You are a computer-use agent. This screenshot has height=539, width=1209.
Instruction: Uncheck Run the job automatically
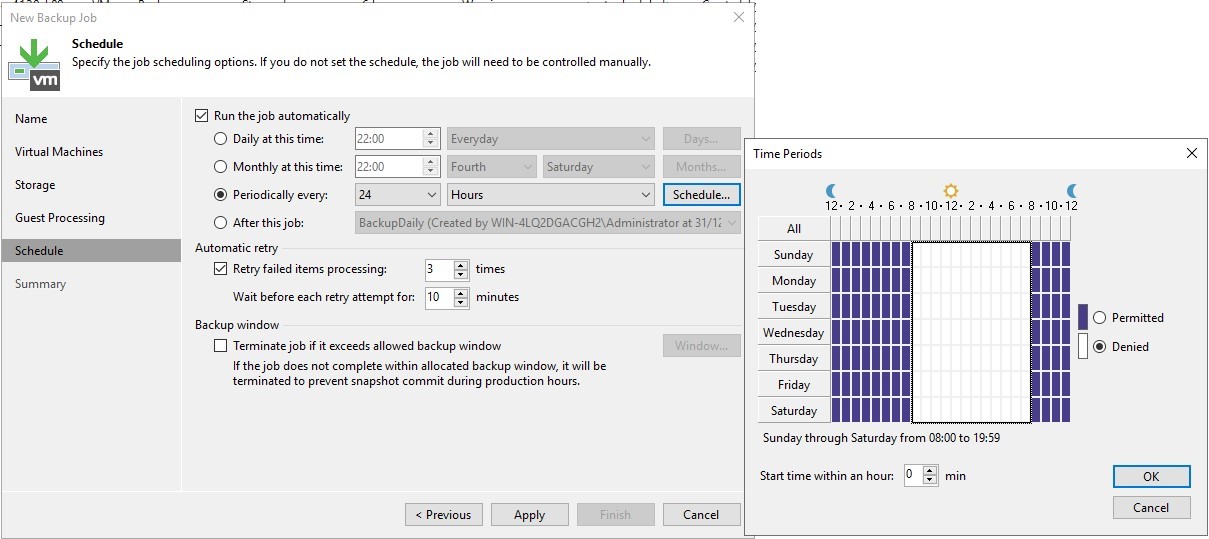coord(202,116)
